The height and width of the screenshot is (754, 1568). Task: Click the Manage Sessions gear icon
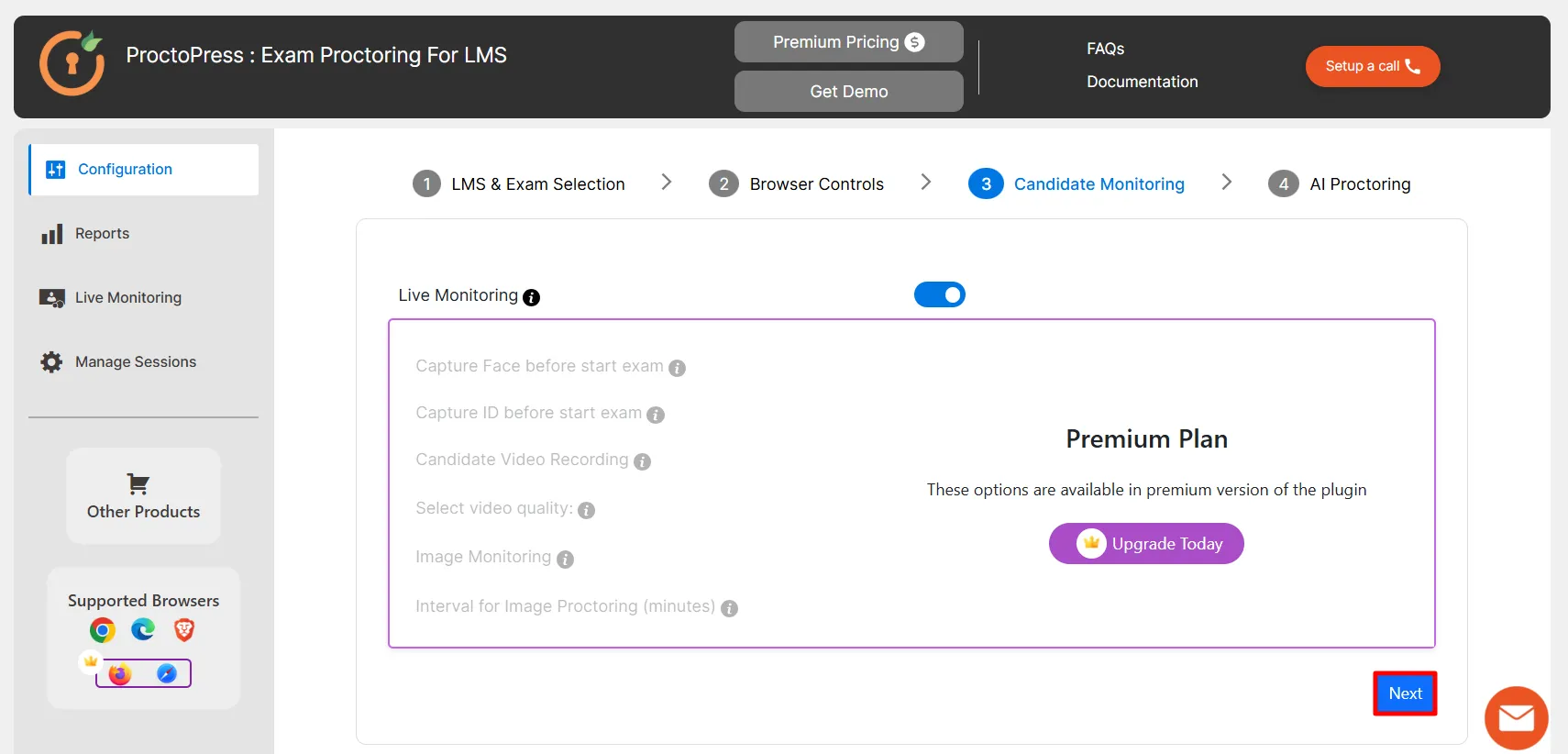tap(51, 362)
